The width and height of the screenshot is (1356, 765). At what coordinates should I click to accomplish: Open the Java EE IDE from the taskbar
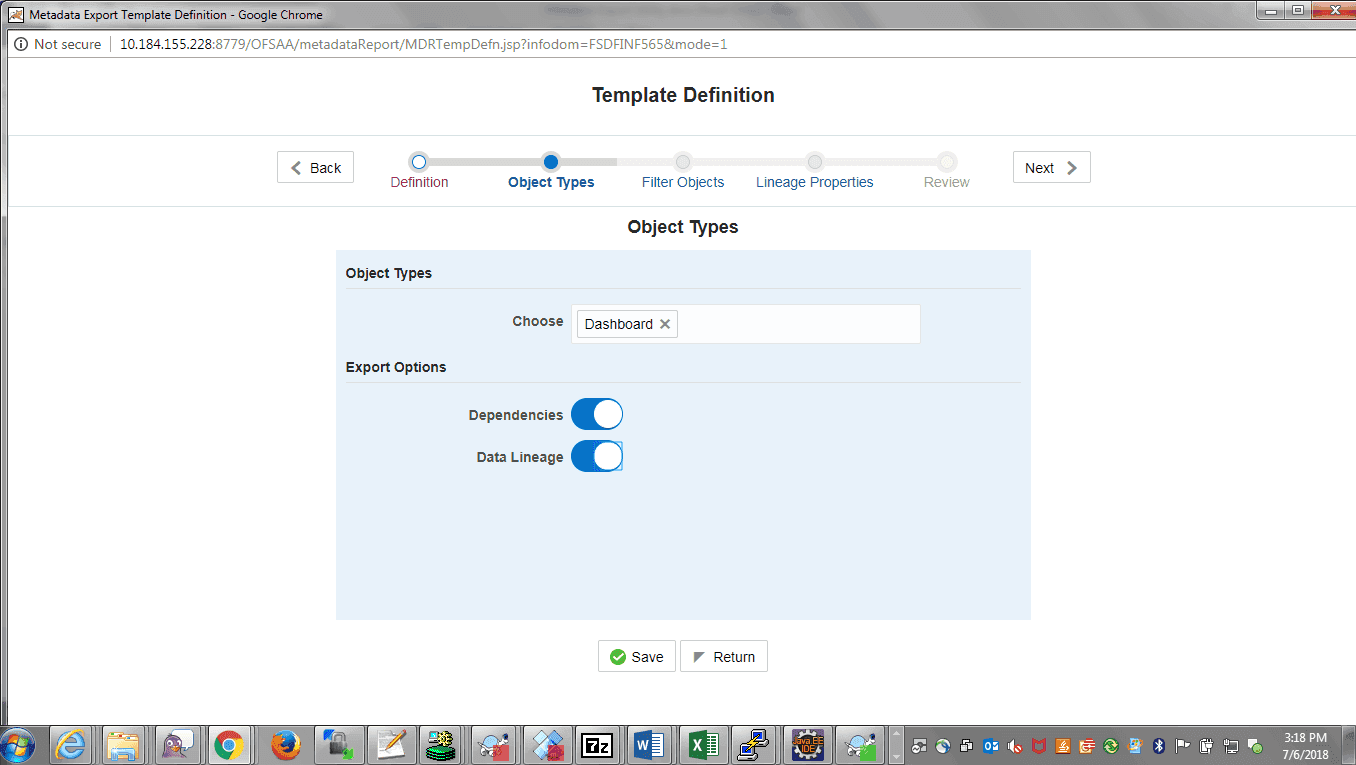coord(806,744)
